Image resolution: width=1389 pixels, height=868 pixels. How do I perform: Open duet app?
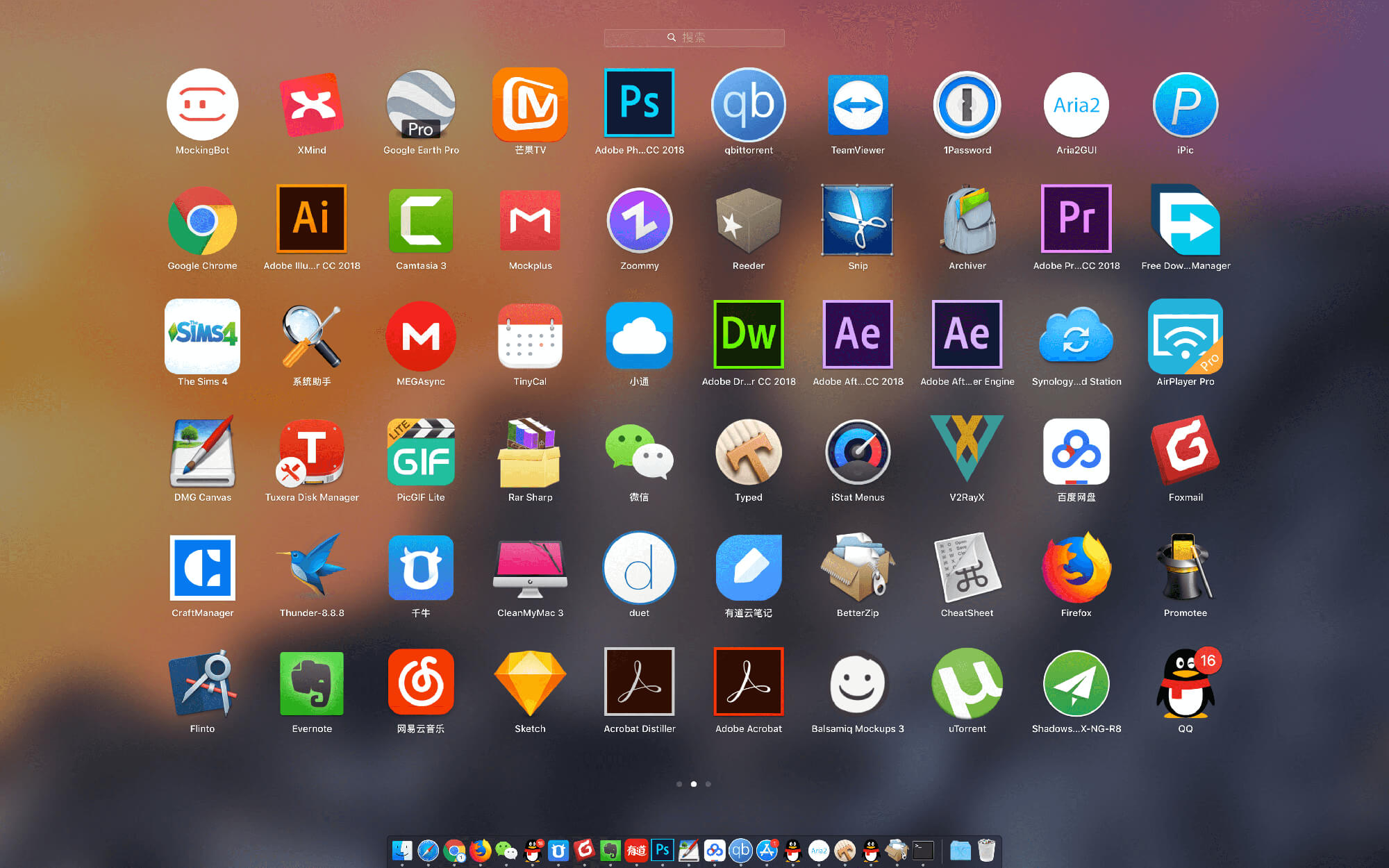tap(639, 568)
